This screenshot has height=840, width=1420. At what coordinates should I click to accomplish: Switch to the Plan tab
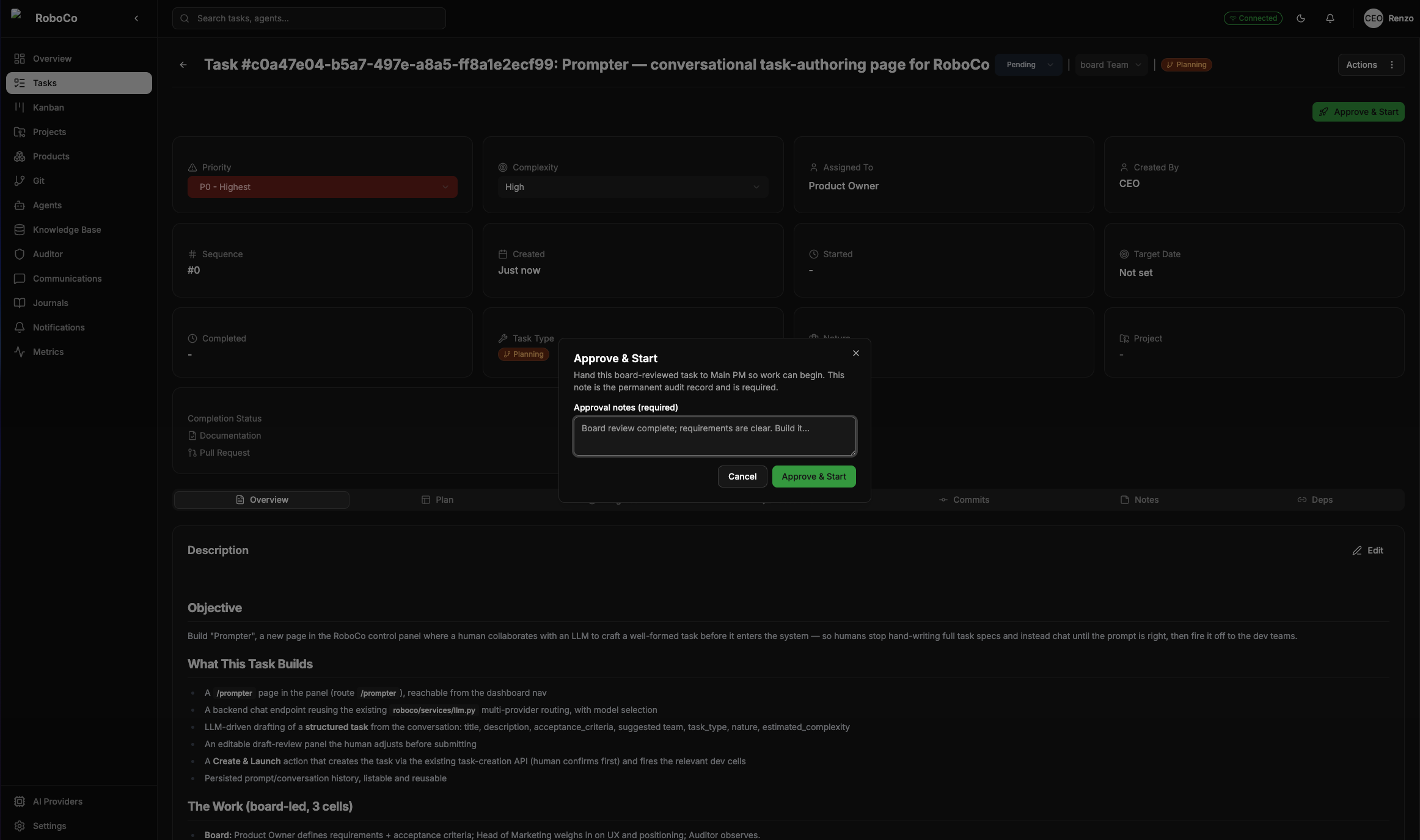pyautogui.click(x=437, y=500)
